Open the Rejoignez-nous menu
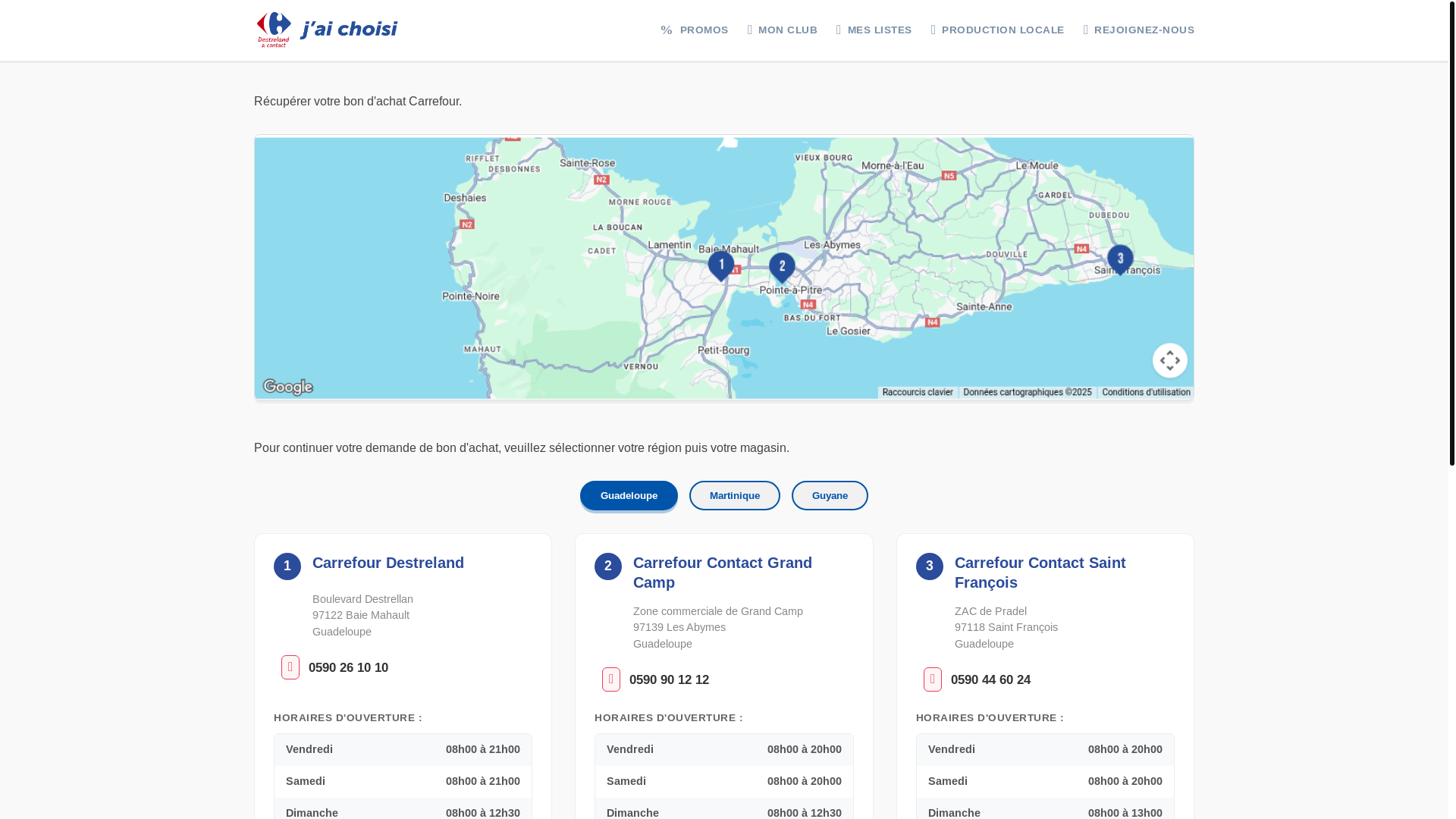Viewport: 1456px width, 819px height. tap(1139, 30)
